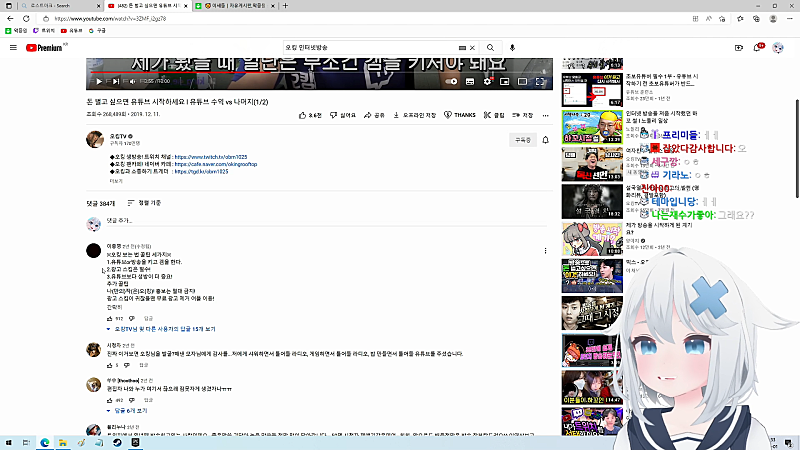The image size is (800, 450).
Task: Open Microsoft Edge from the taskbar
Action: [x=44, y=443]
